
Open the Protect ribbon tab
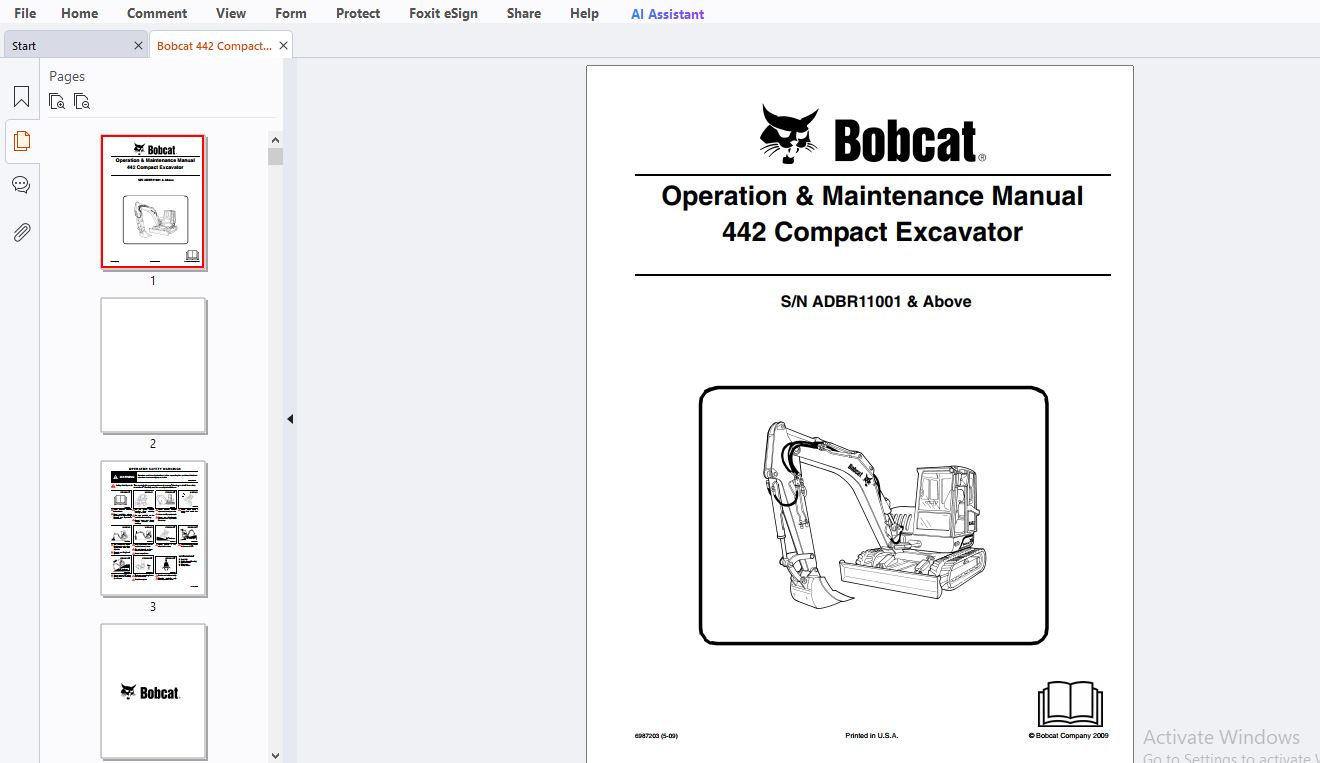point(358,13)
